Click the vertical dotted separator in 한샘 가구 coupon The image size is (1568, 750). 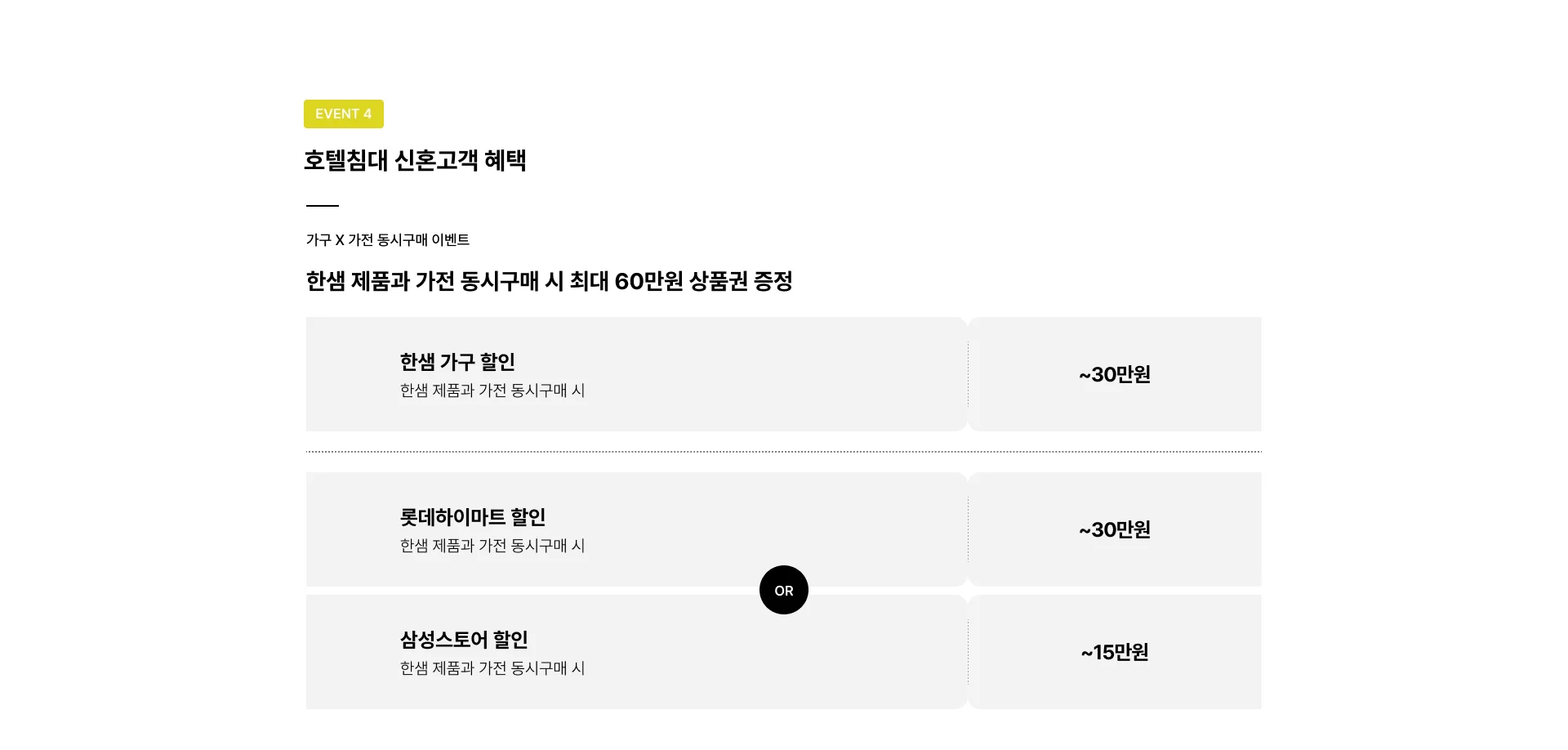[968, 374]
